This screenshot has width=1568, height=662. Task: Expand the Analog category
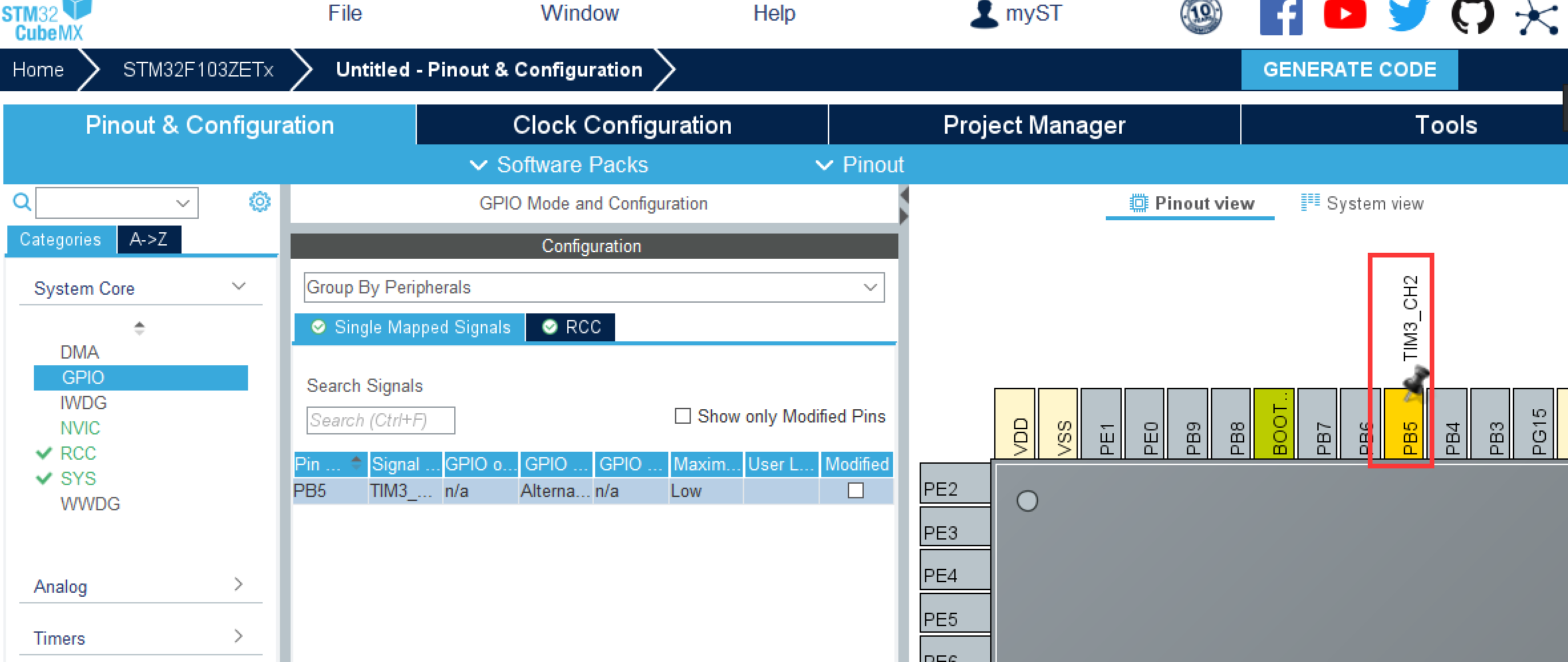pyautogui.click(x=239, y=584)
